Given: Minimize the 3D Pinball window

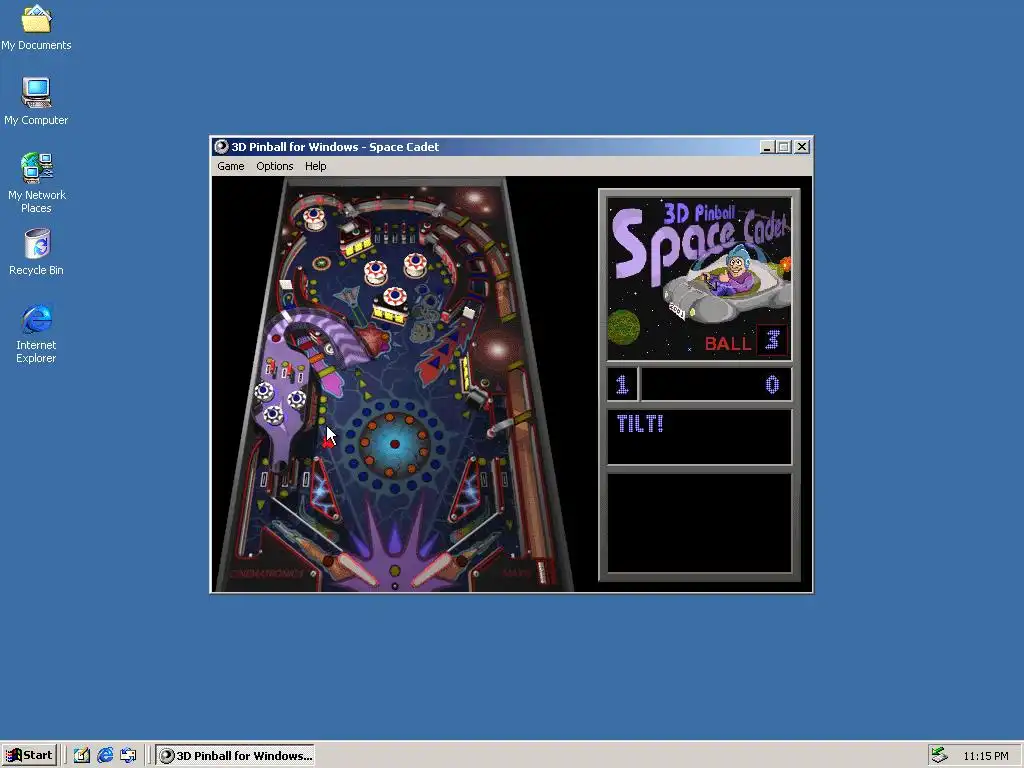Looking at the screenshot, I should [767, 147].
